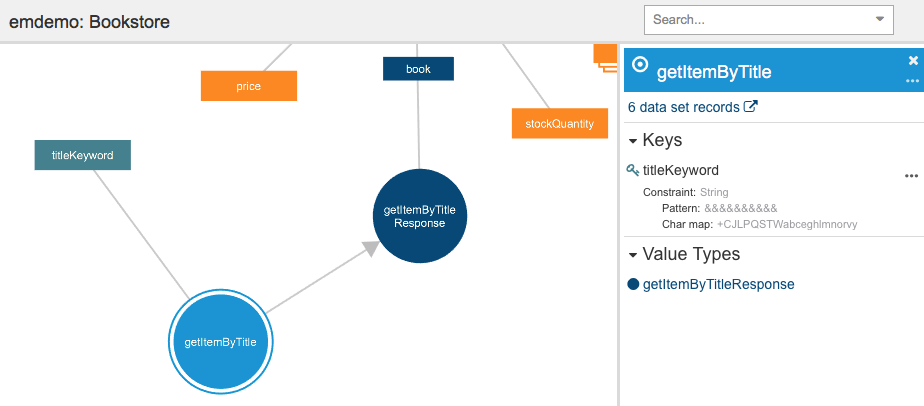This screenshot has width=924, height=406.
Task: Select the titleKeyword graph node
Action: click(82, 155)
